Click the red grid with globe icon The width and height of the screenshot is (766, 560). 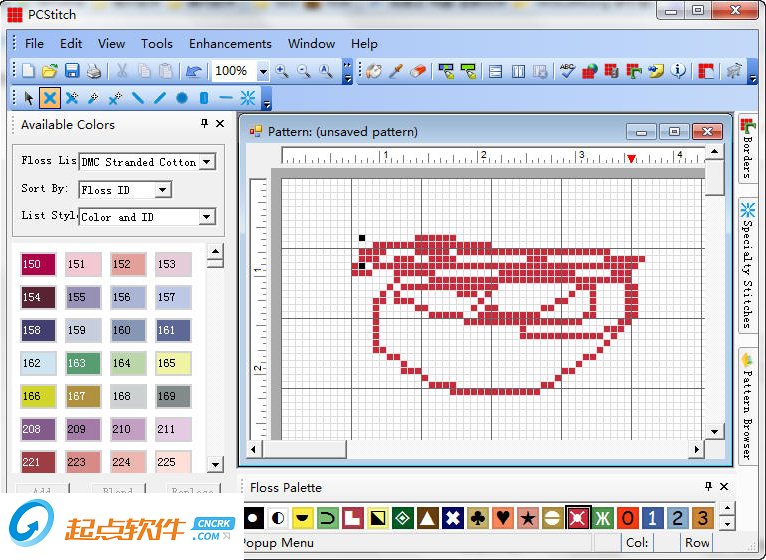click(590, 71)
